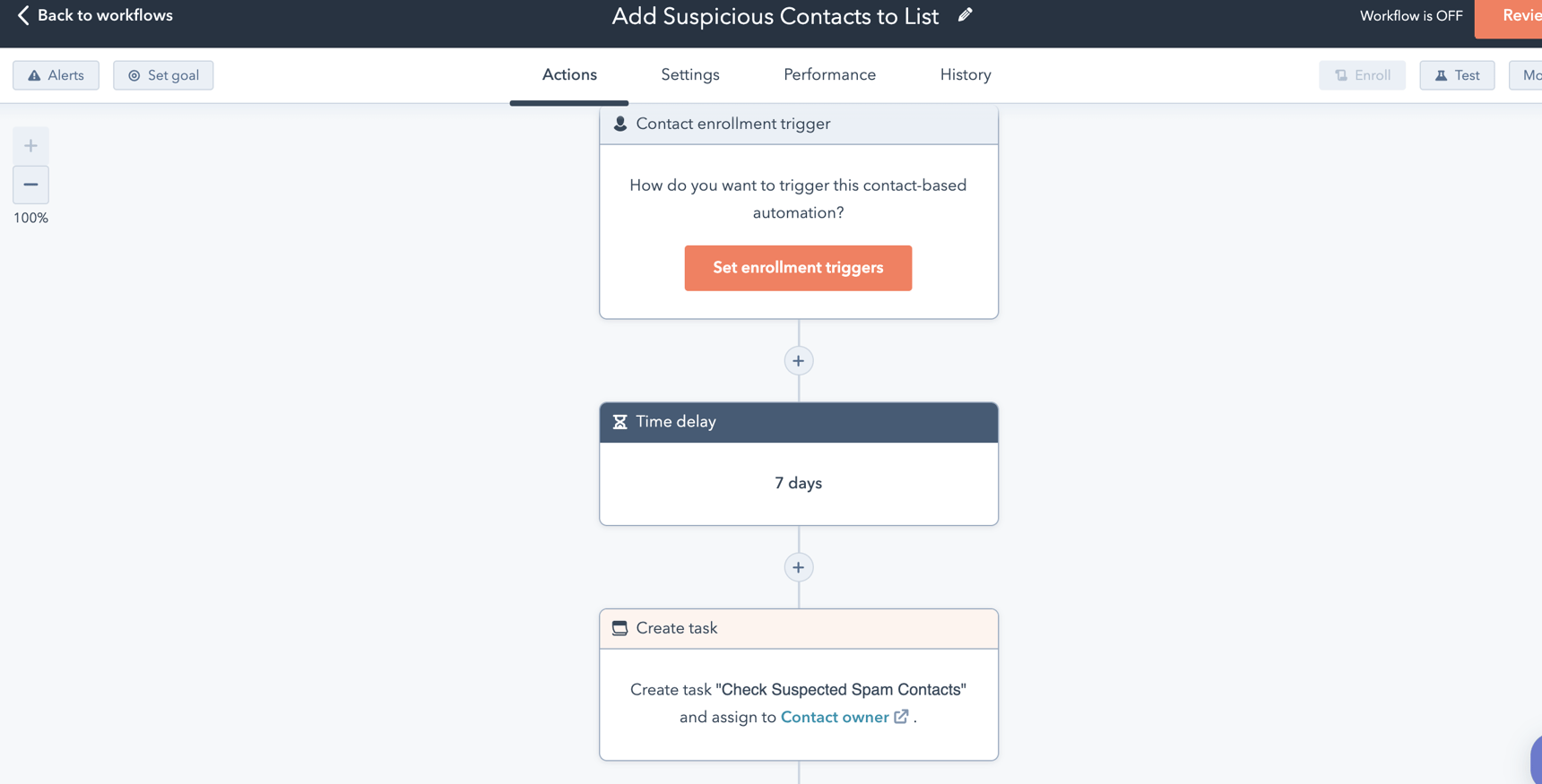Click the contact icon on the enrollment trigger header

620,124
